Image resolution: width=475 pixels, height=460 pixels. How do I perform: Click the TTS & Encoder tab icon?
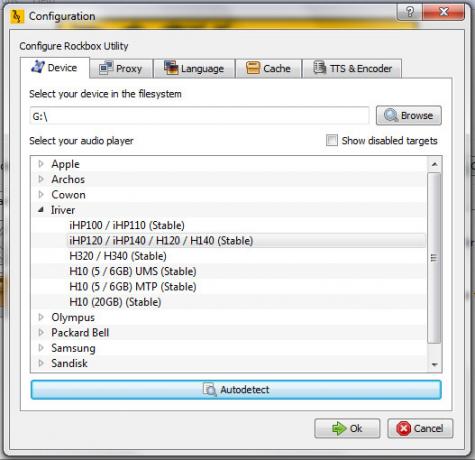(319, 67)
